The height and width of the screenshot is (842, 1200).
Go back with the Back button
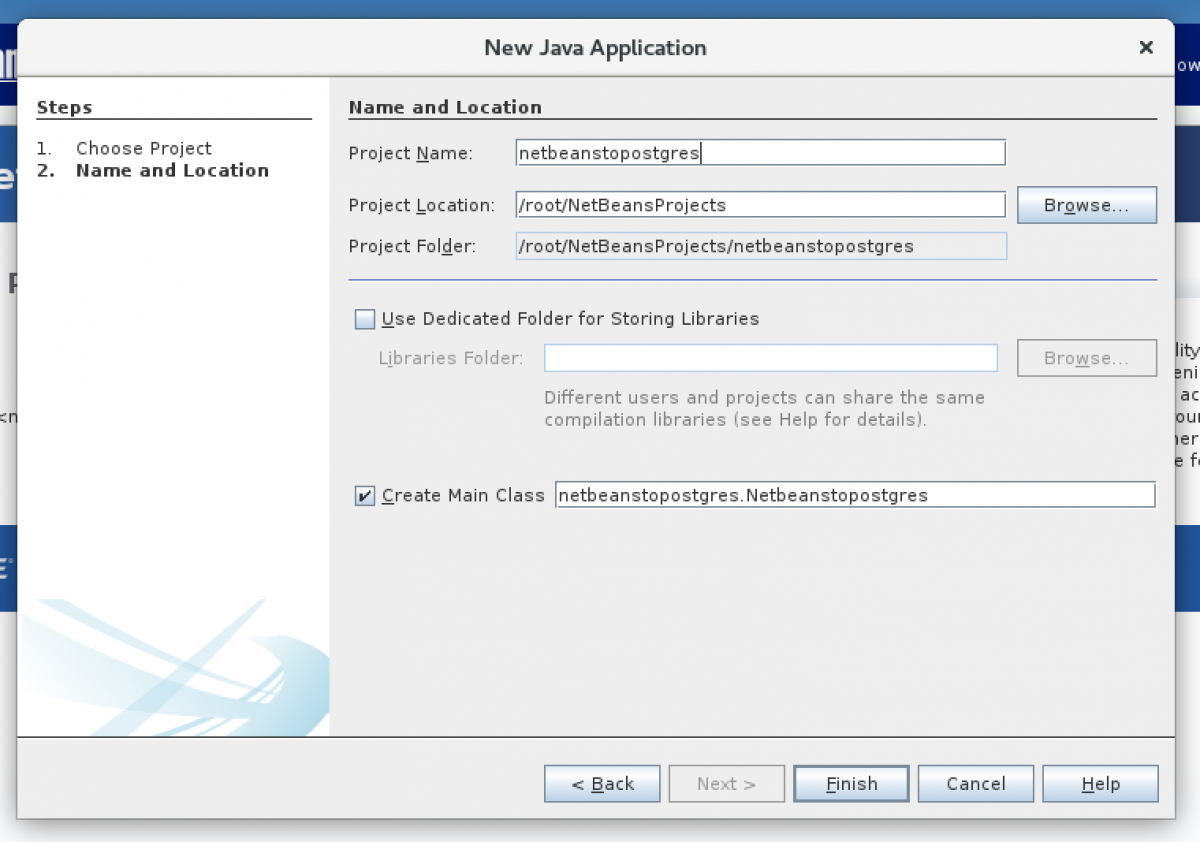(x=602, y=784)
